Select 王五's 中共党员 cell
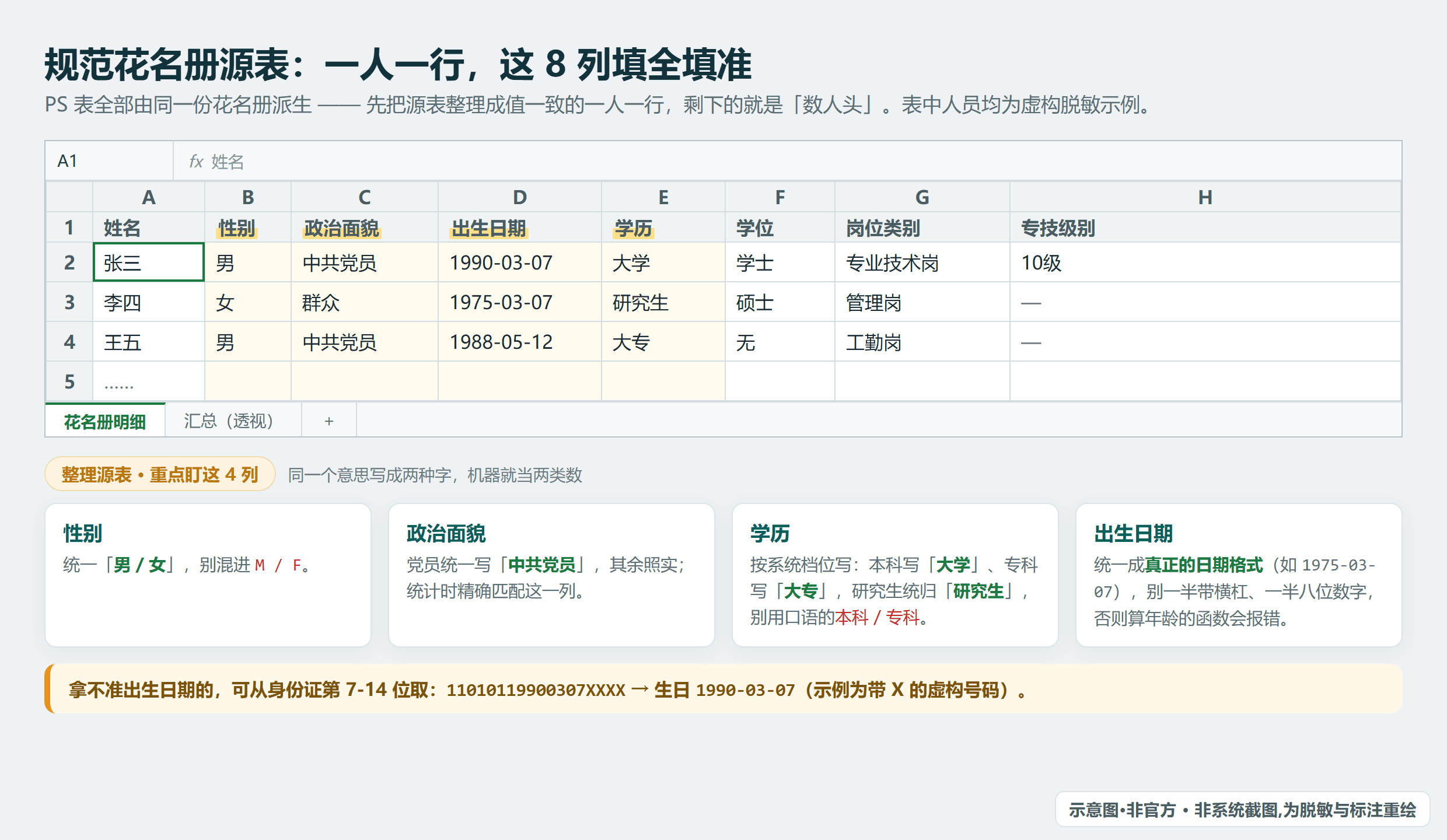This screenshot has width=1447, height=840. (365, 342)
